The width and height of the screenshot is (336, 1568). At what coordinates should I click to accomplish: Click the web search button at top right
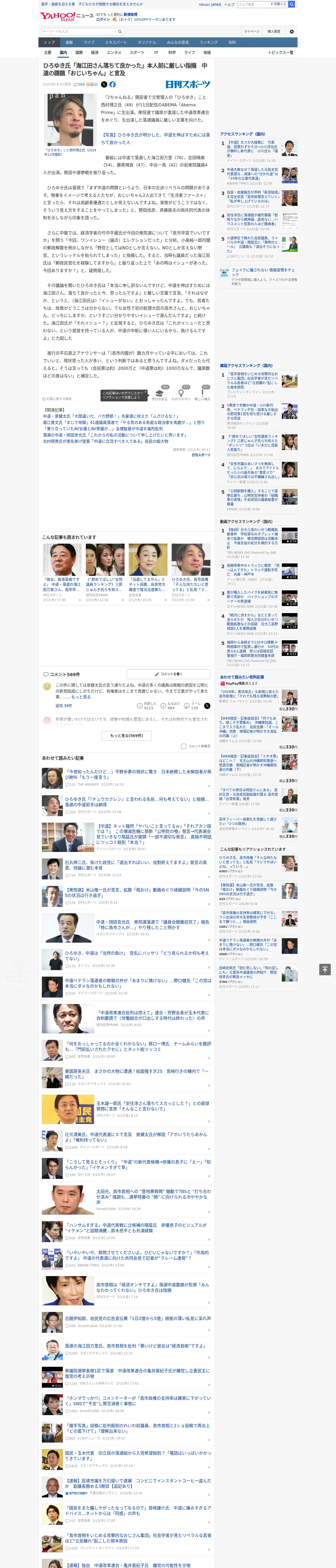292,4
